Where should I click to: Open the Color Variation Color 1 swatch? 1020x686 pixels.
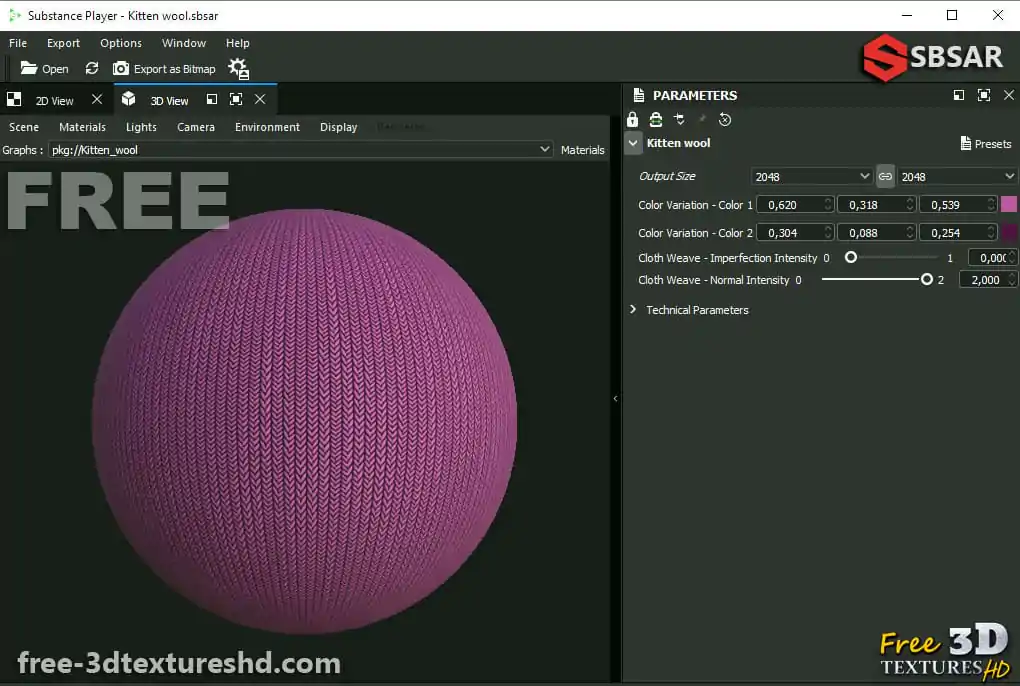[1009, 204]
